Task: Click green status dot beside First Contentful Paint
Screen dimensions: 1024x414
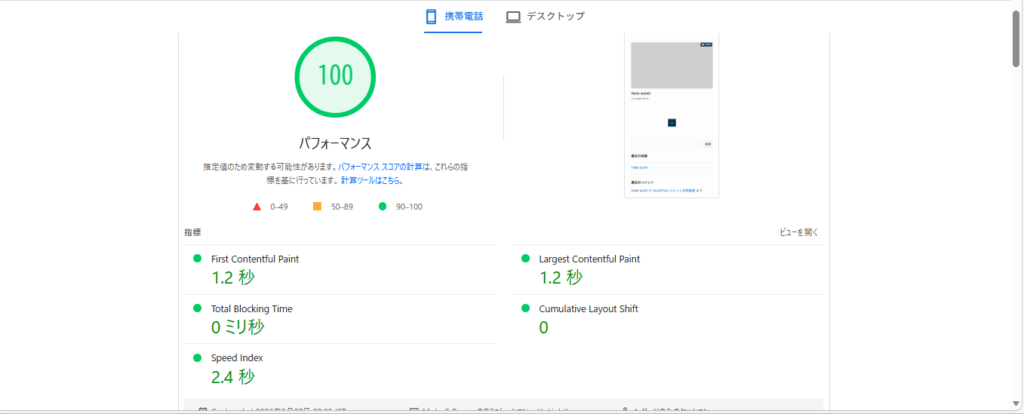Action: coord(197,258)
